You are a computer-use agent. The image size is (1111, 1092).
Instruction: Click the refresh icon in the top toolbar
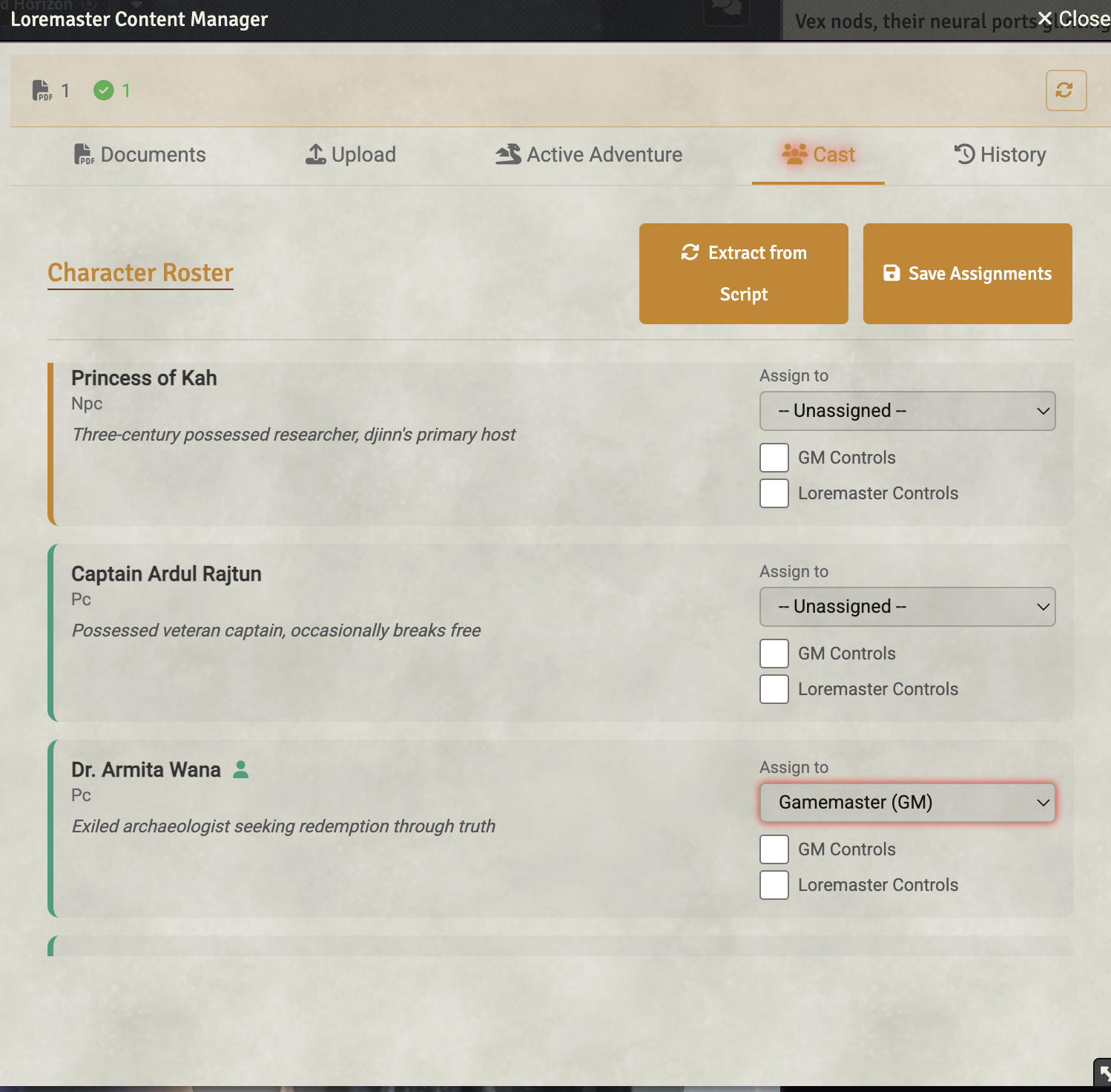click(x=1065, y=91)
